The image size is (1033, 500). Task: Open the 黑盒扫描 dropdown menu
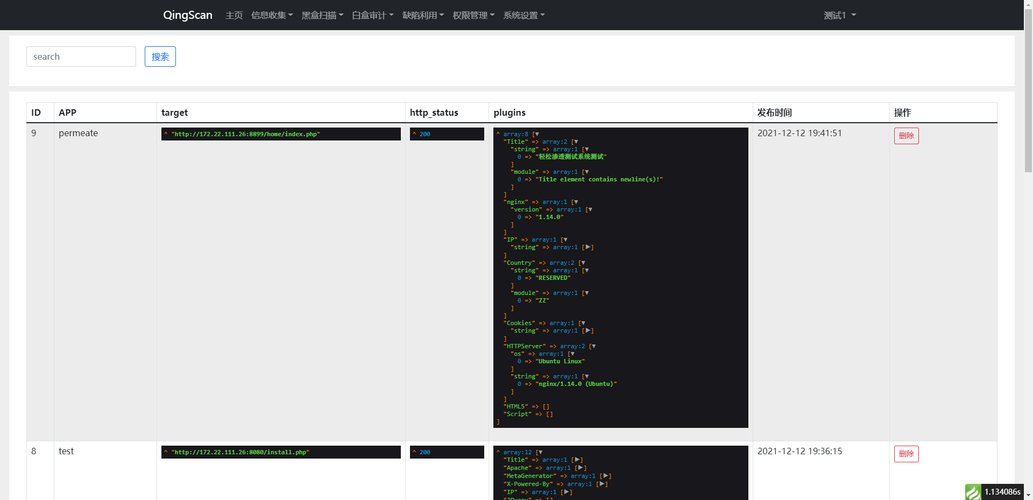[323, 15]
